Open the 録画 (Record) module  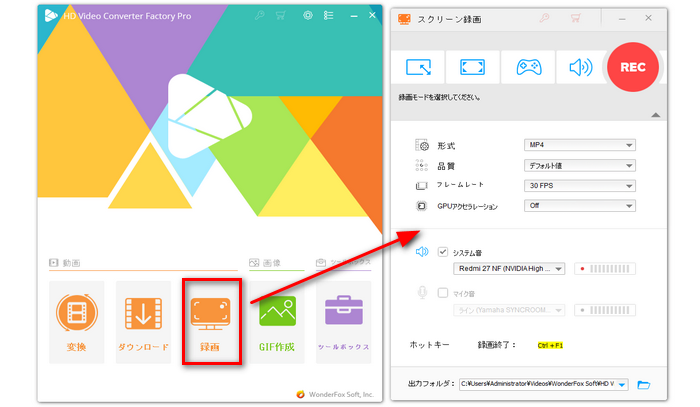pyautogui.click(x=212, y=322)
